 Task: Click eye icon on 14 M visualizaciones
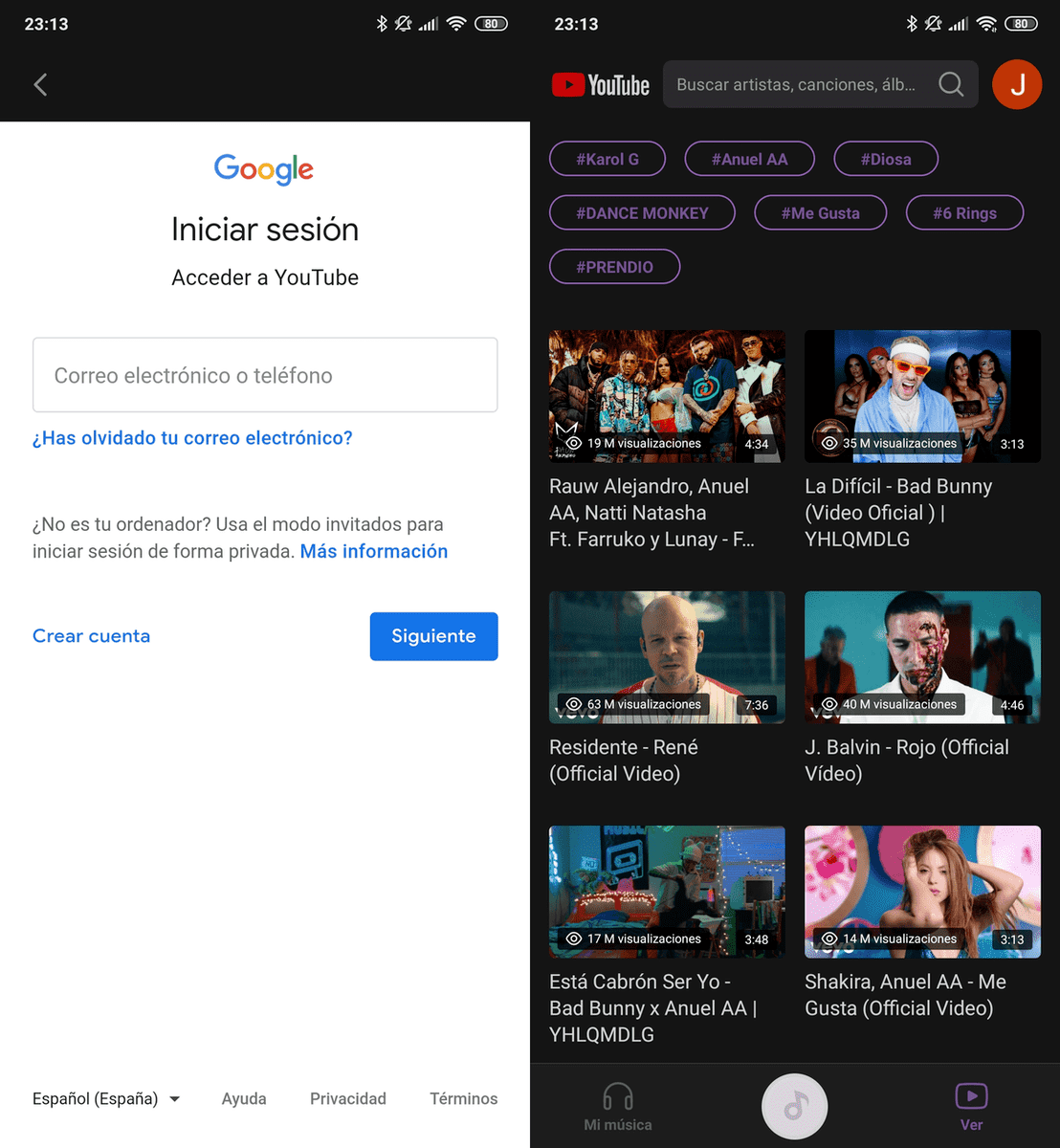pyautogui.click(x=829, y=938)
